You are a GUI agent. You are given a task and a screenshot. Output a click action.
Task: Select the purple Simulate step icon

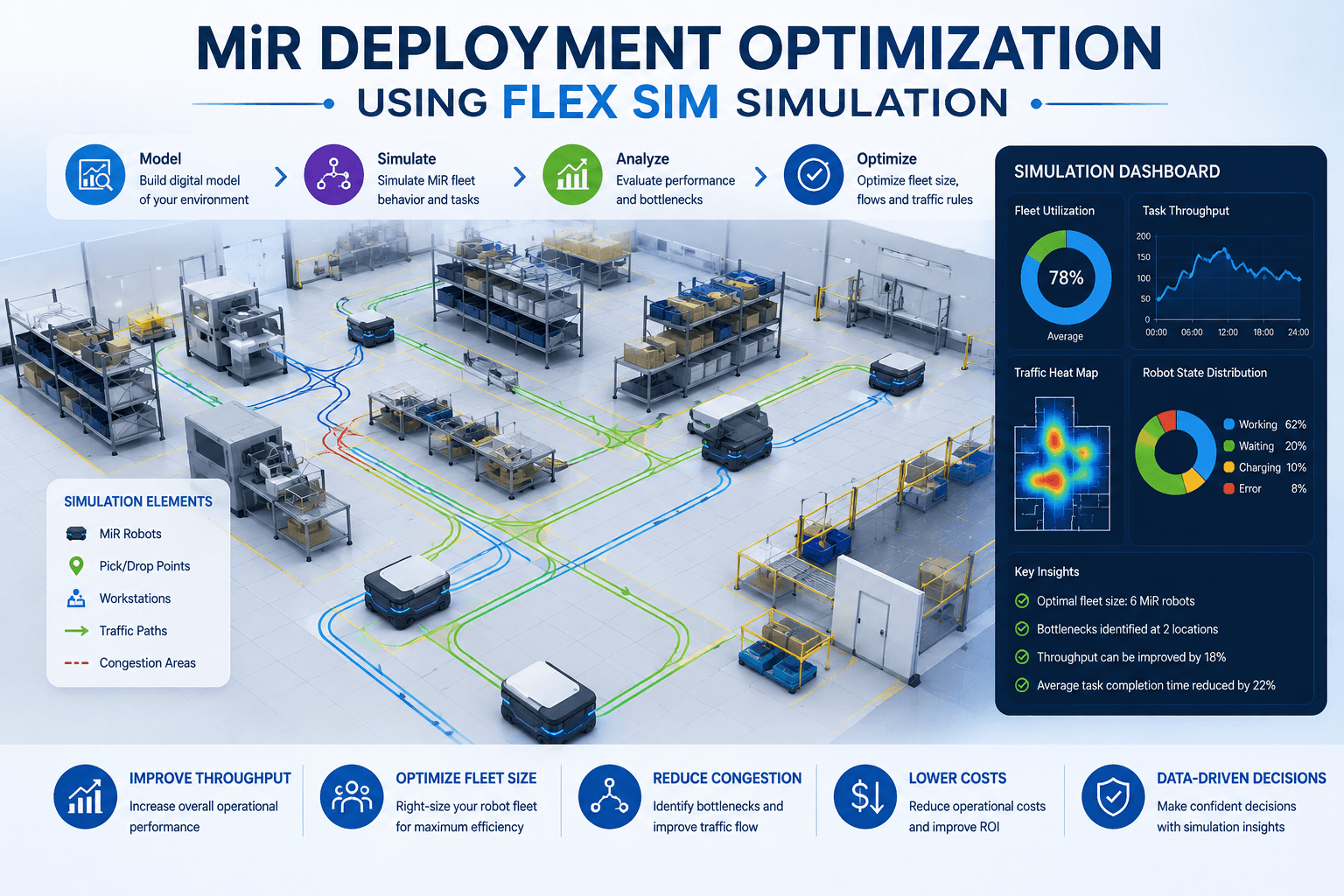[333, 175]
